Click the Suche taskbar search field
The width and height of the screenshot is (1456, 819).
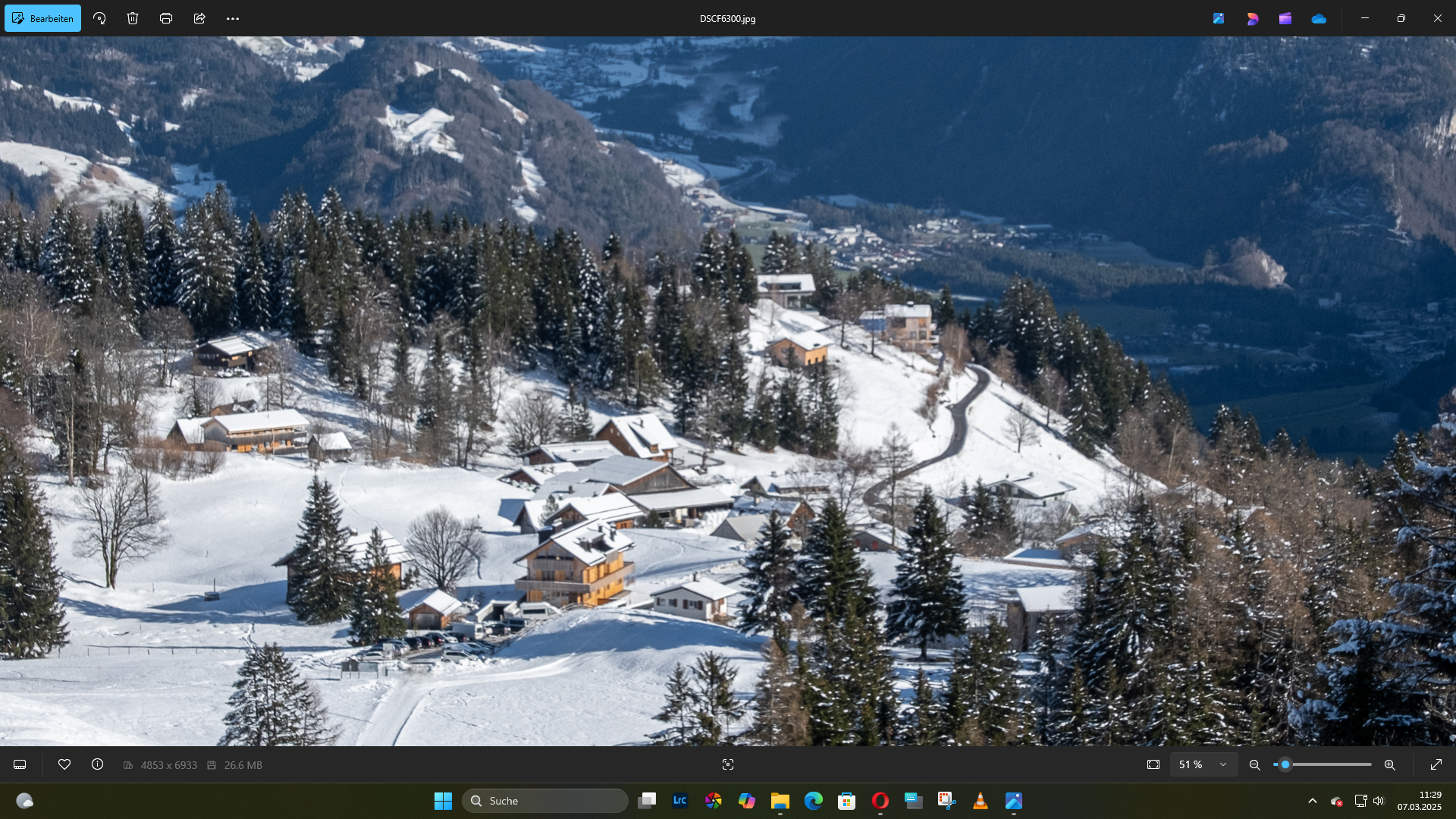tap(546, 801)
